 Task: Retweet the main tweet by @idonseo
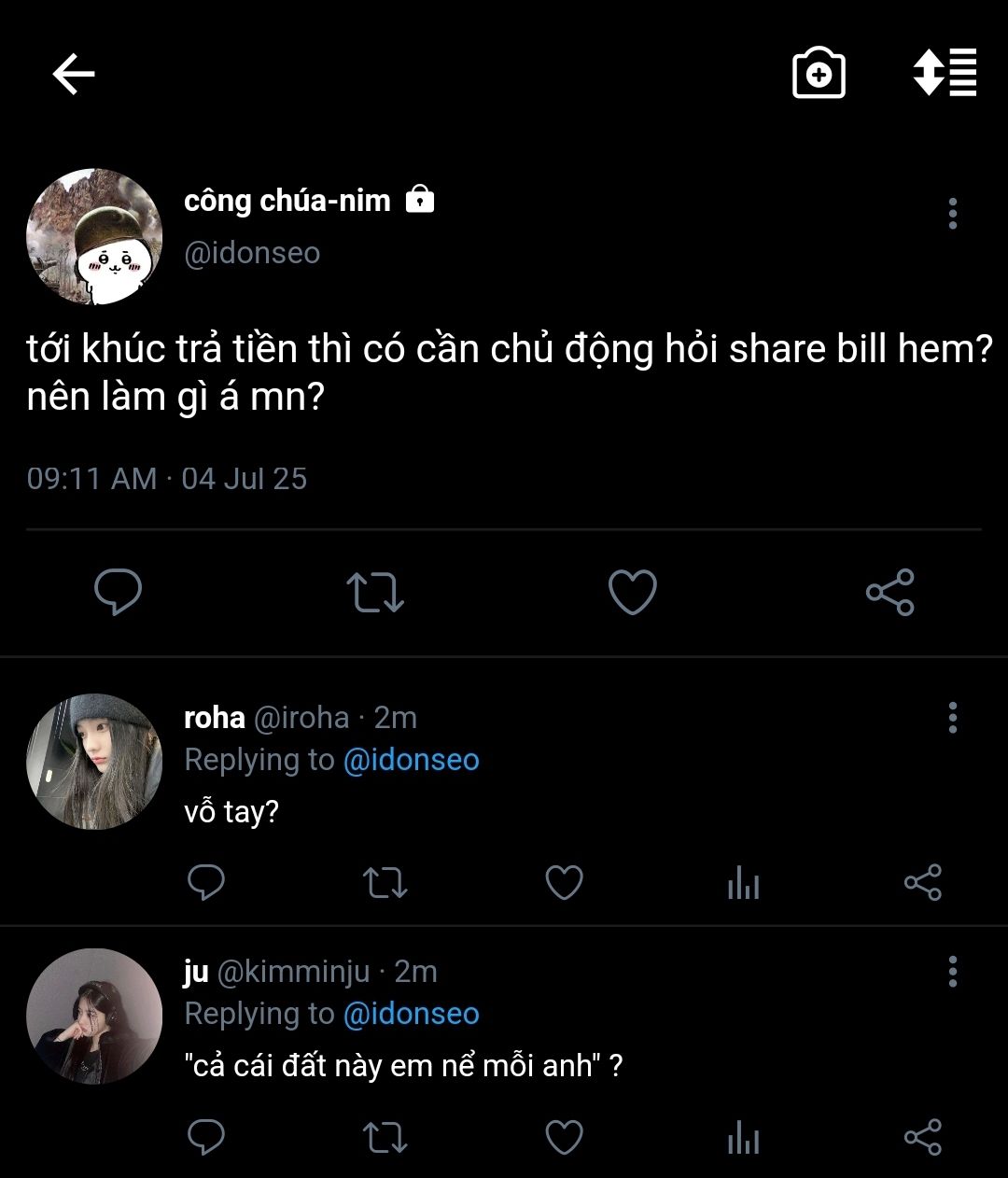click(x=375, y=592)
